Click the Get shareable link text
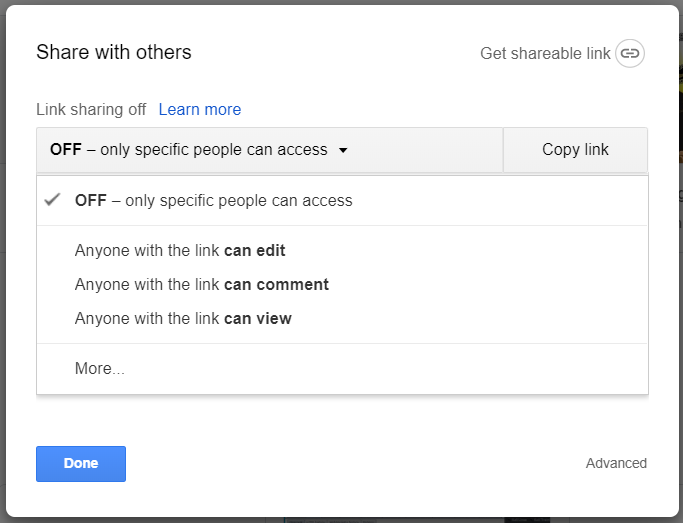The image size is (683, 523). click(545, 54)
